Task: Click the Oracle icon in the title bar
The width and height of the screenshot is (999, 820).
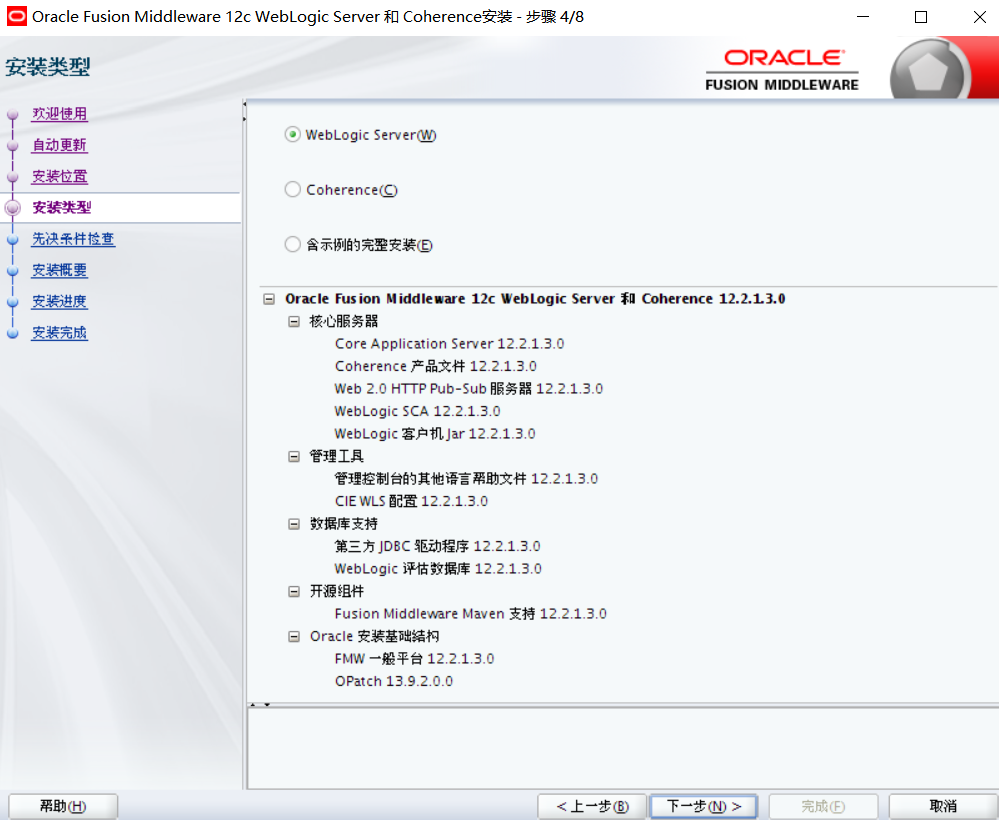Action: pos(17,16)
